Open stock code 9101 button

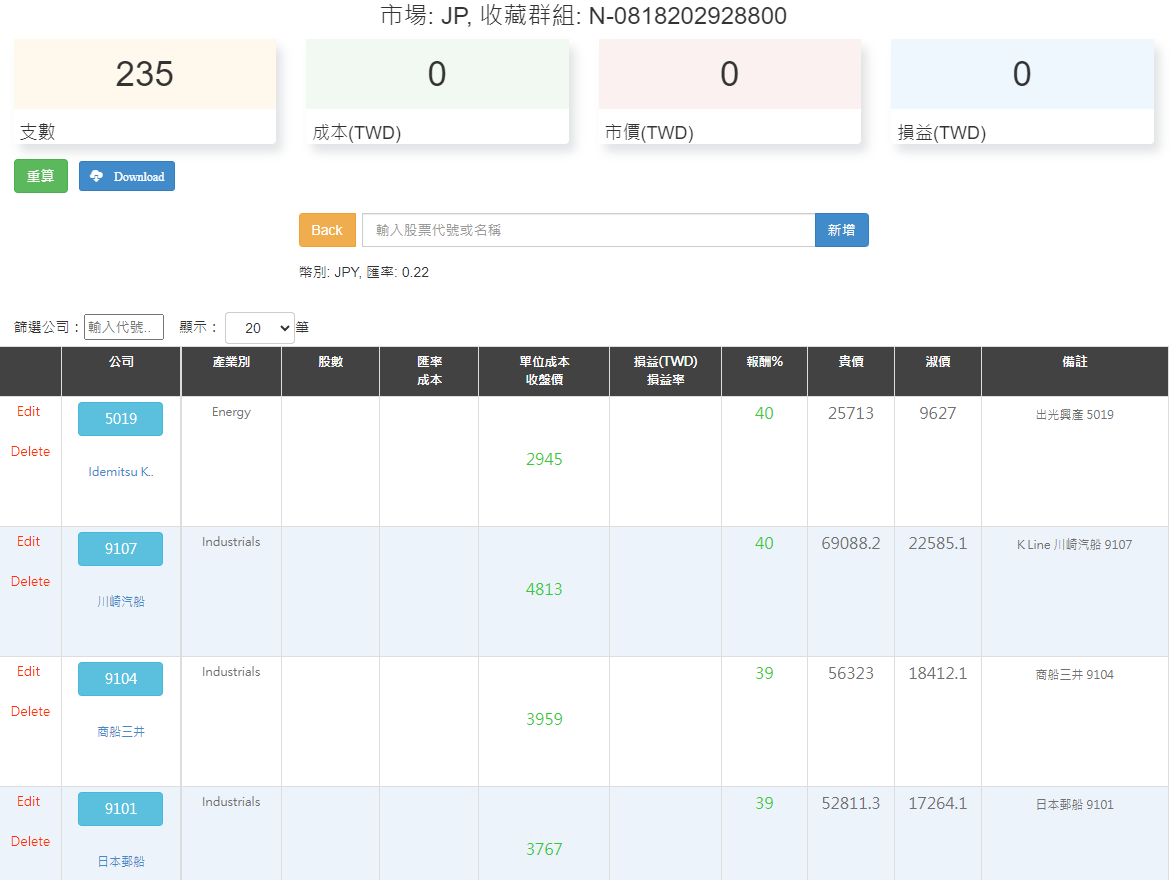tap(120, 809)
